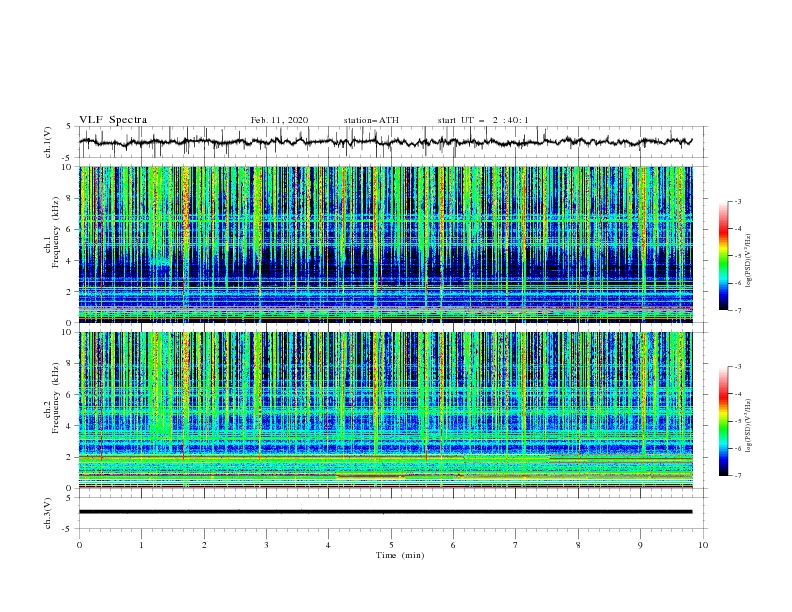Click the ch.1 color bar "log(PSD)(V²/Hz)" label

point(749,261)
